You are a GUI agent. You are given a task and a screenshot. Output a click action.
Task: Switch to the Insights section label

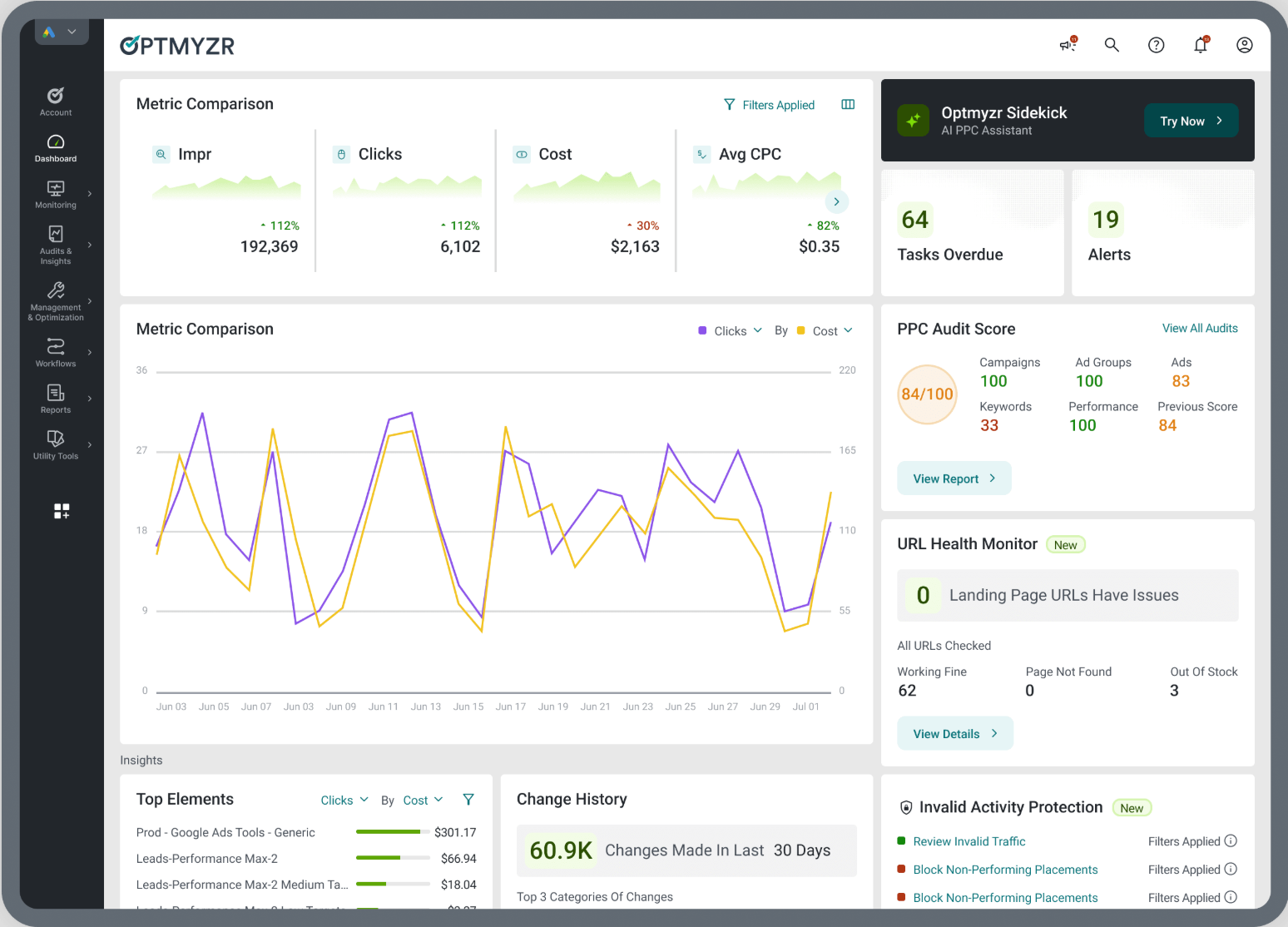point(141,760)
